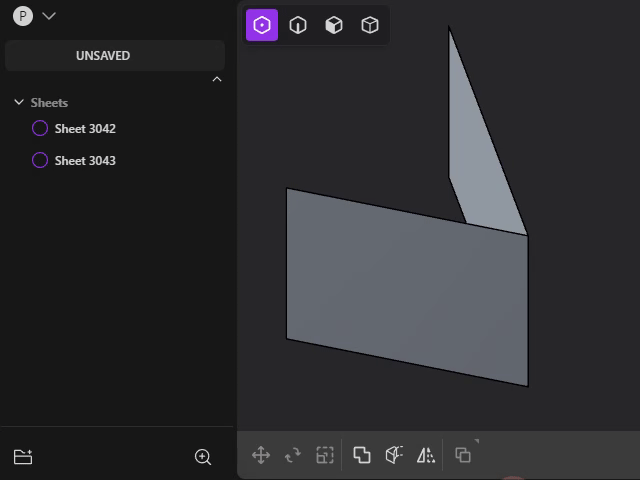Click the Sheets group label

[49, 102]
